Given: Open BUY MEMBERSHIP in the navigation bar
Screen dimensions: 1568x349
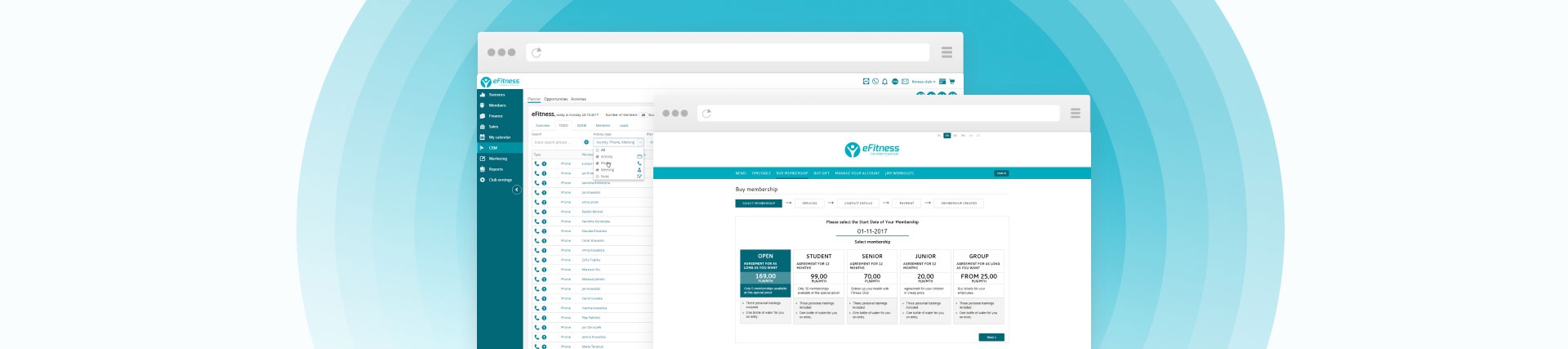Looking at the screenshot, I should coord(792,173).
